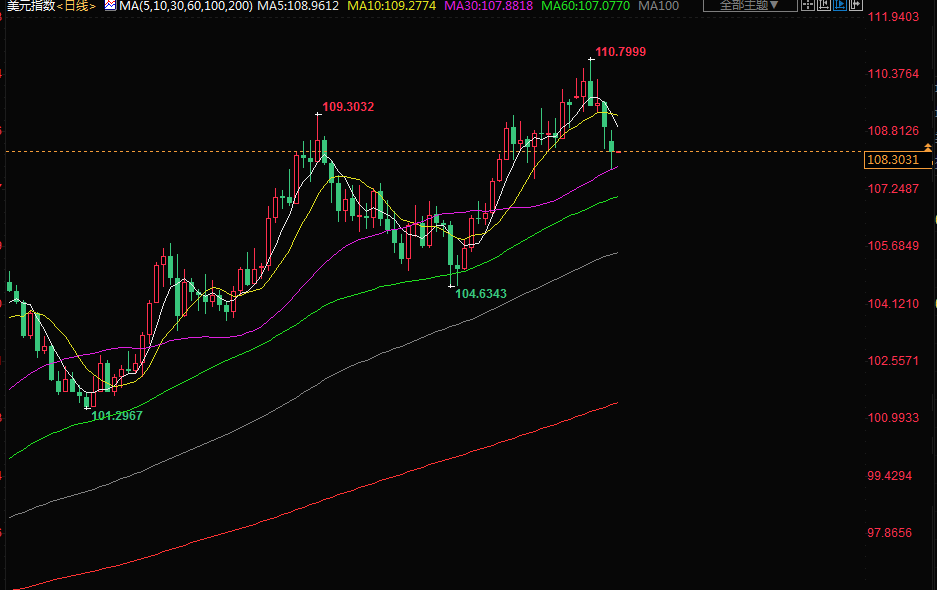The image size is (937, 590).
Task: Click the 109.3032 peak price label
Action: coord(348,106)
